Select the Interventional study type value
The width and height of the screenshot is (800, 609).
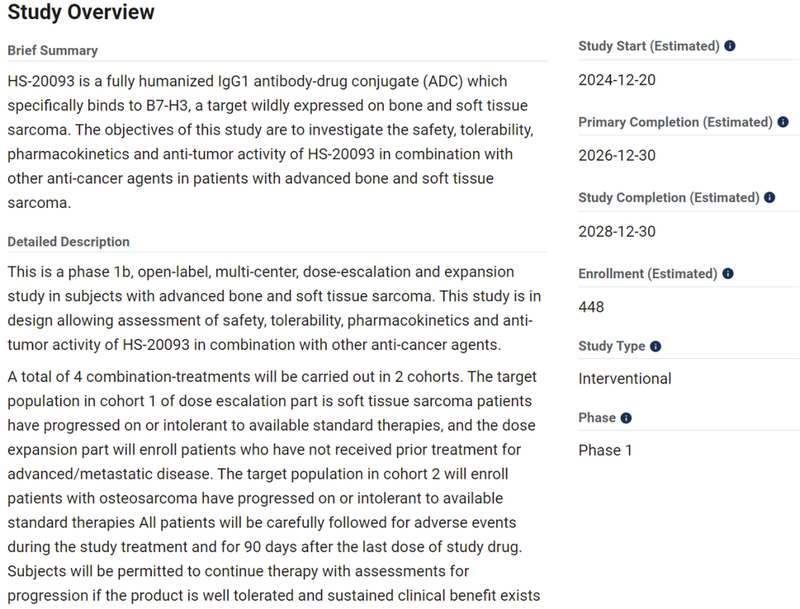(x=625, y=378)
